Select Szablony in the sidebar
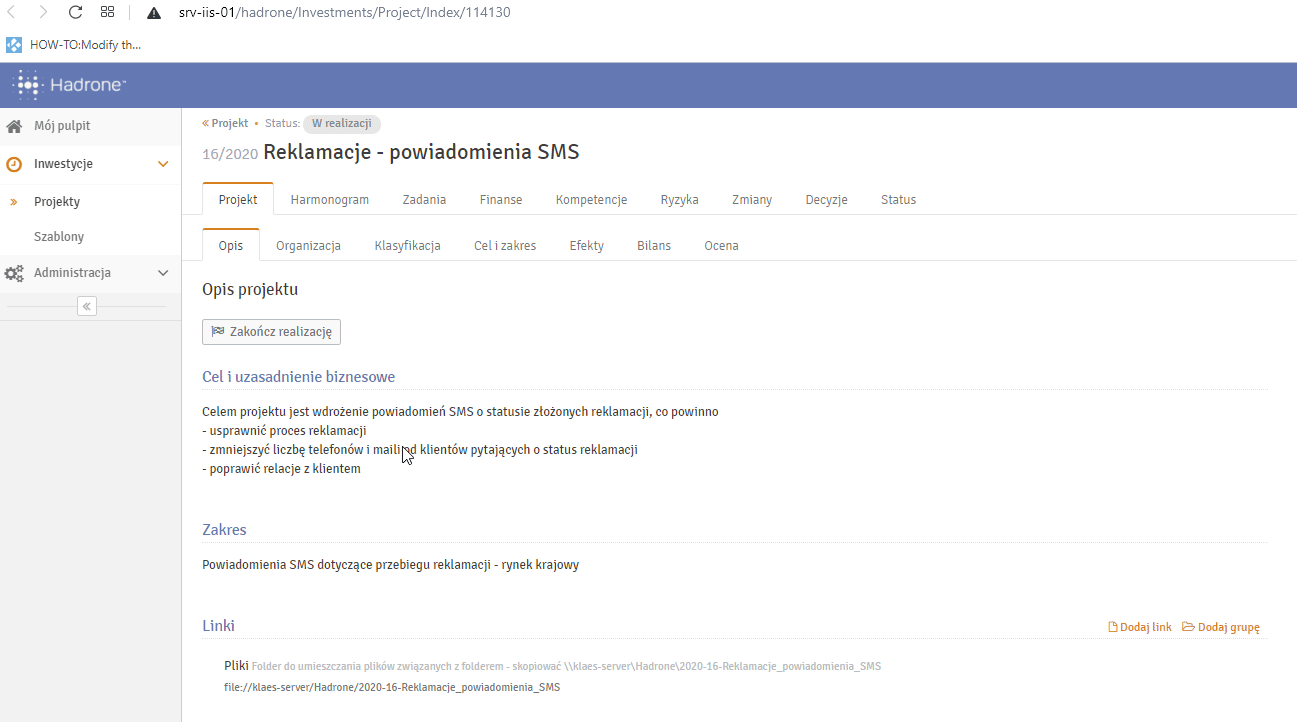Image resolution: width=1297 pixels, height=722 pixels. click(x=59, y=237)
